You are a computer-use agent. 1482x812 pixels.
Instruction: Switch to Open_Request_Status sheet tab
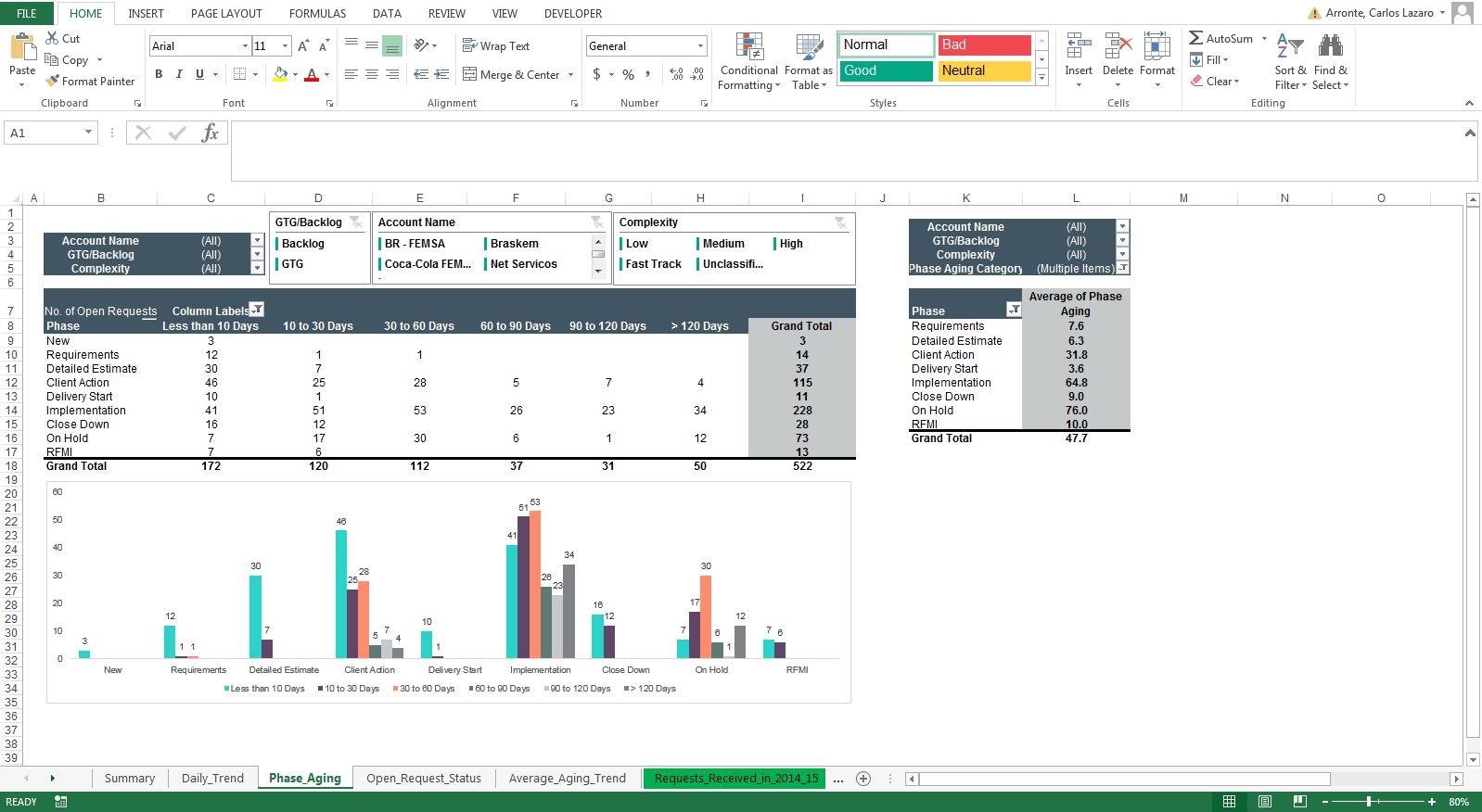coord(424,778)
